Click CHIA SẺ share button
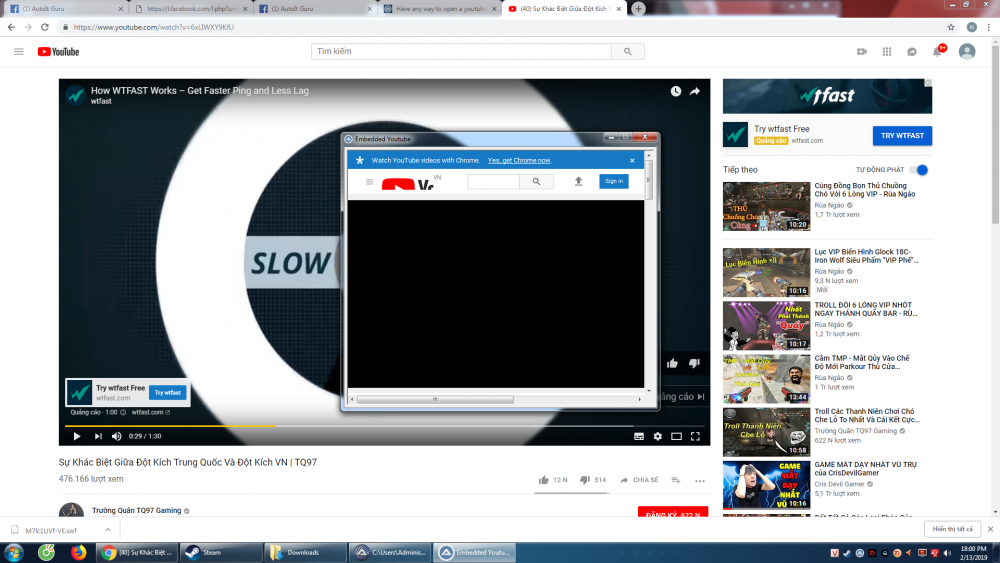Viewport: 1000px width, 563px height. (639, 480)
